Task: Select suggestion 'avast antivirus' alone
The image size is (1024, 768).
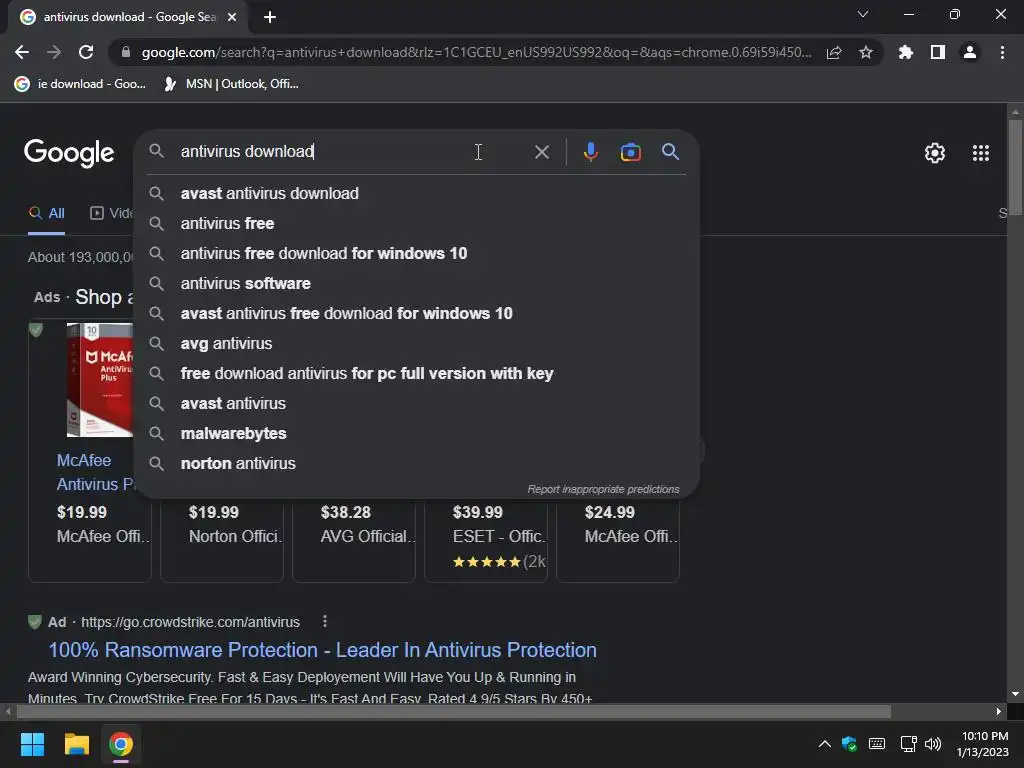Action: (417, 404)
